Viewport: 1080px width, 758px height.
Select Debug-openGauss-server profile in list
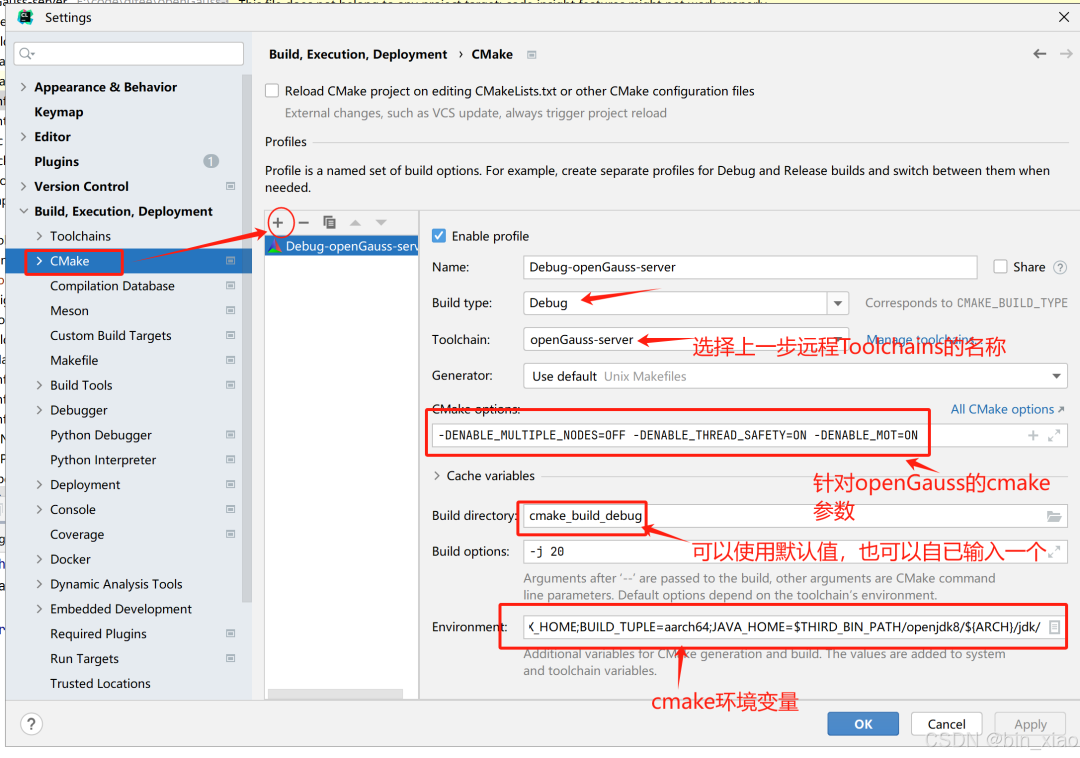[x=342, y=246]
